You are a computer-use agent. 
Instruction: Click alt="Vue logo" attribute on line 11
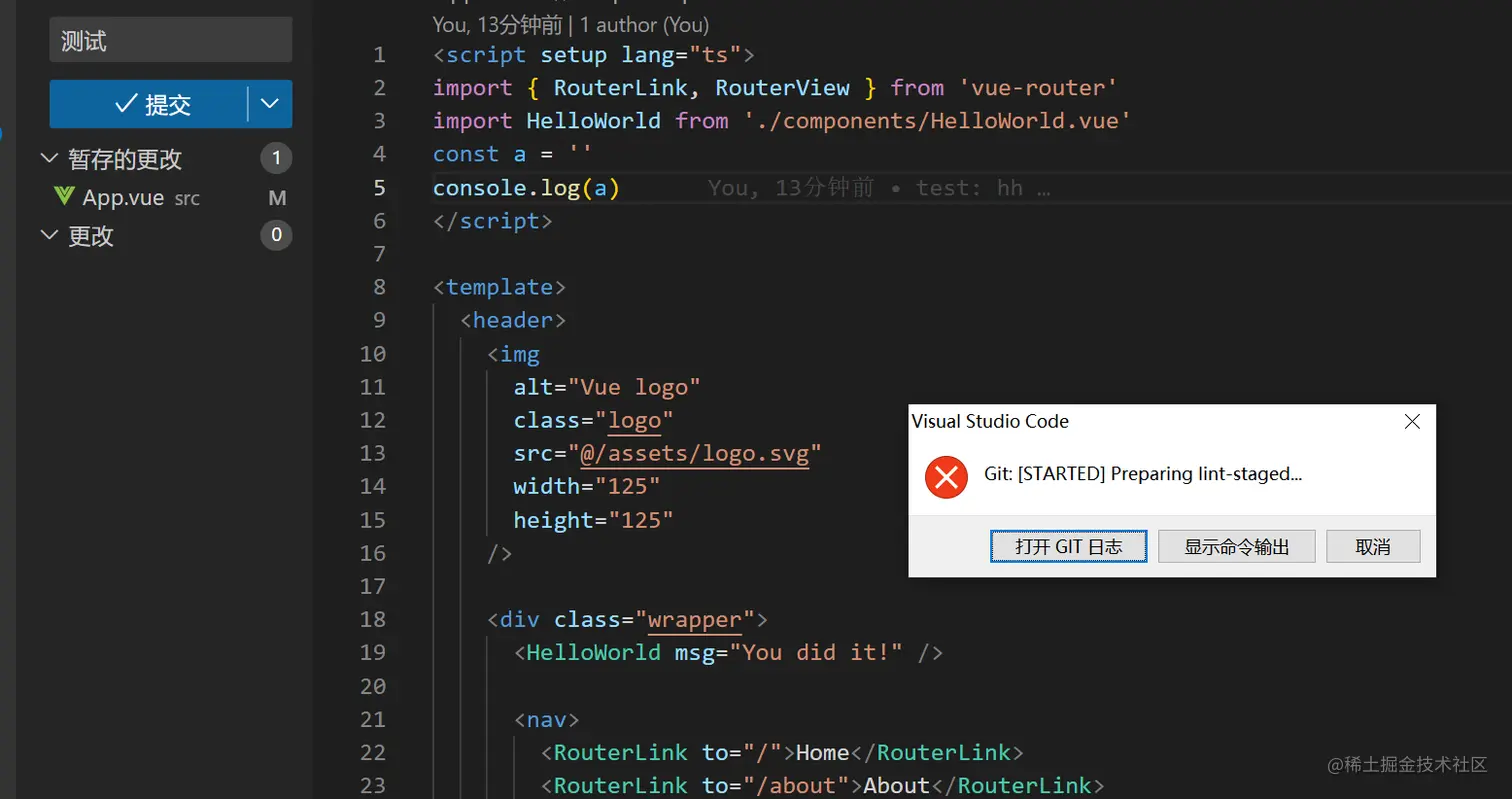(x=606, y=387)
